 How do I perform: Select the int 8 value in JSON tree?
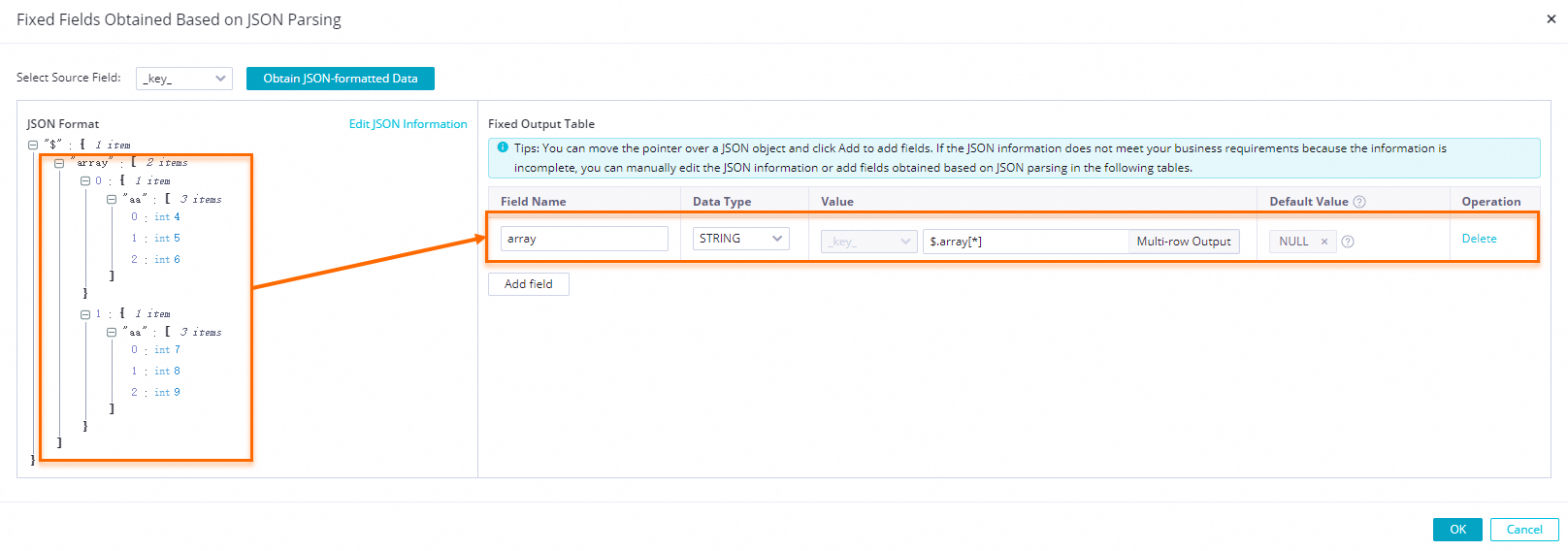coord(167,372)
